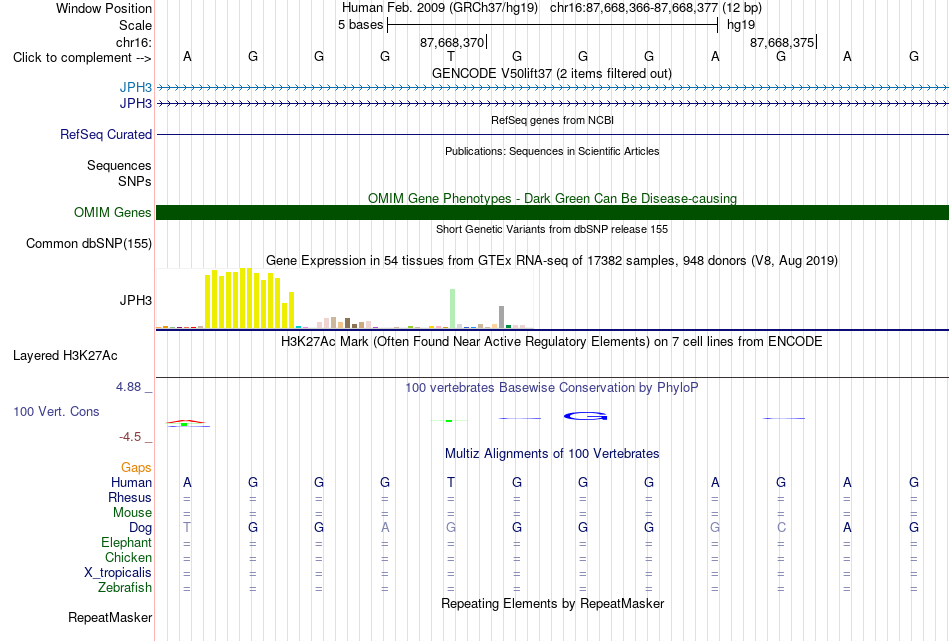The image size is (950, 641).
Task: Click the tall light green GTEx expression bar
Action: (453, 308)
